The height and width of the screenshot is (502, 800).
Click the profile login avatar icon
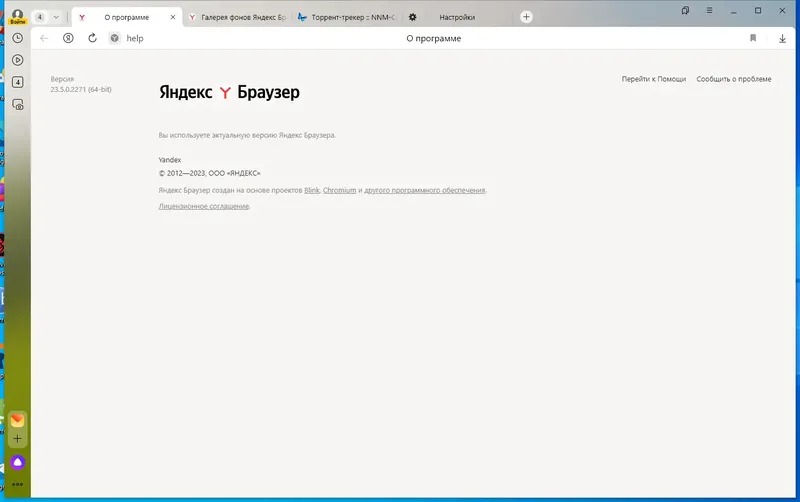click(17, 16)
